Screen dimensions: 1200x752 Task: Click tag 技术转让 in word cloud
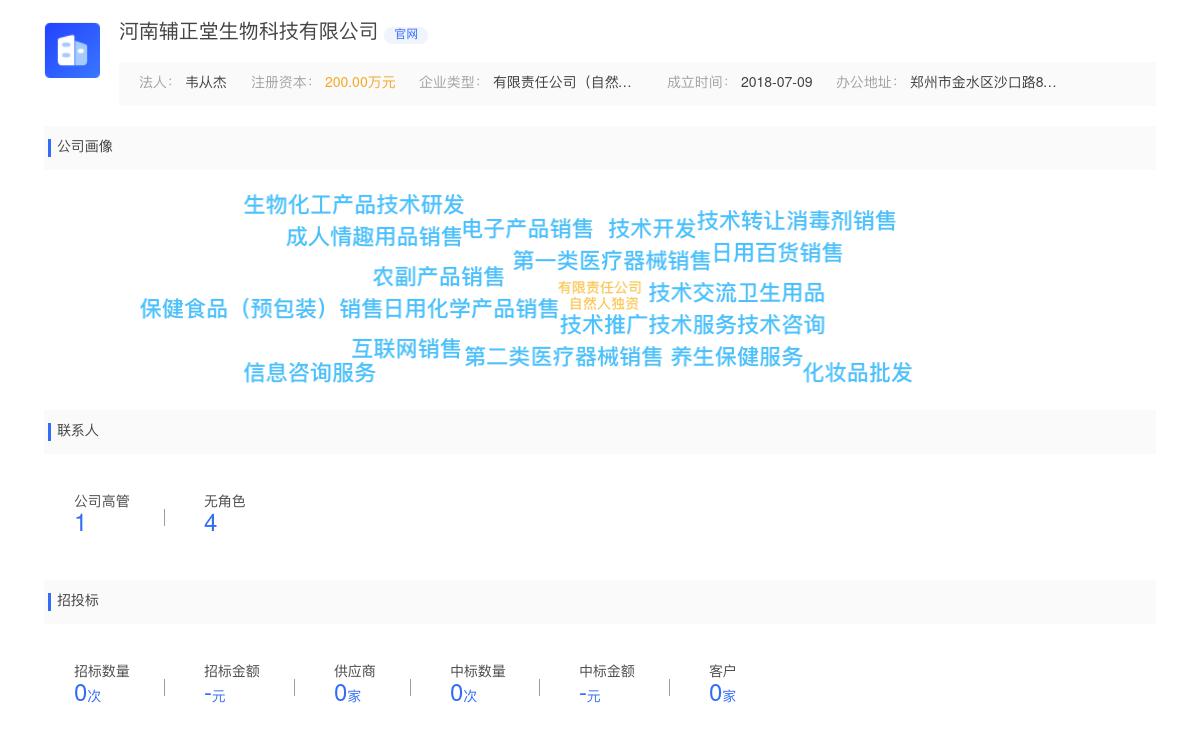pyautogui.click(x=741, y=221)
